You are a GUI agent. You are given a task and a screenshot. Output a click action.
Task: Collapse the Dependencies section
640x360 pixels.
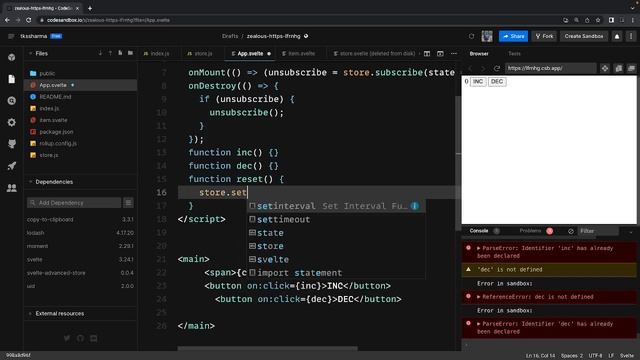tap(30, 182)
